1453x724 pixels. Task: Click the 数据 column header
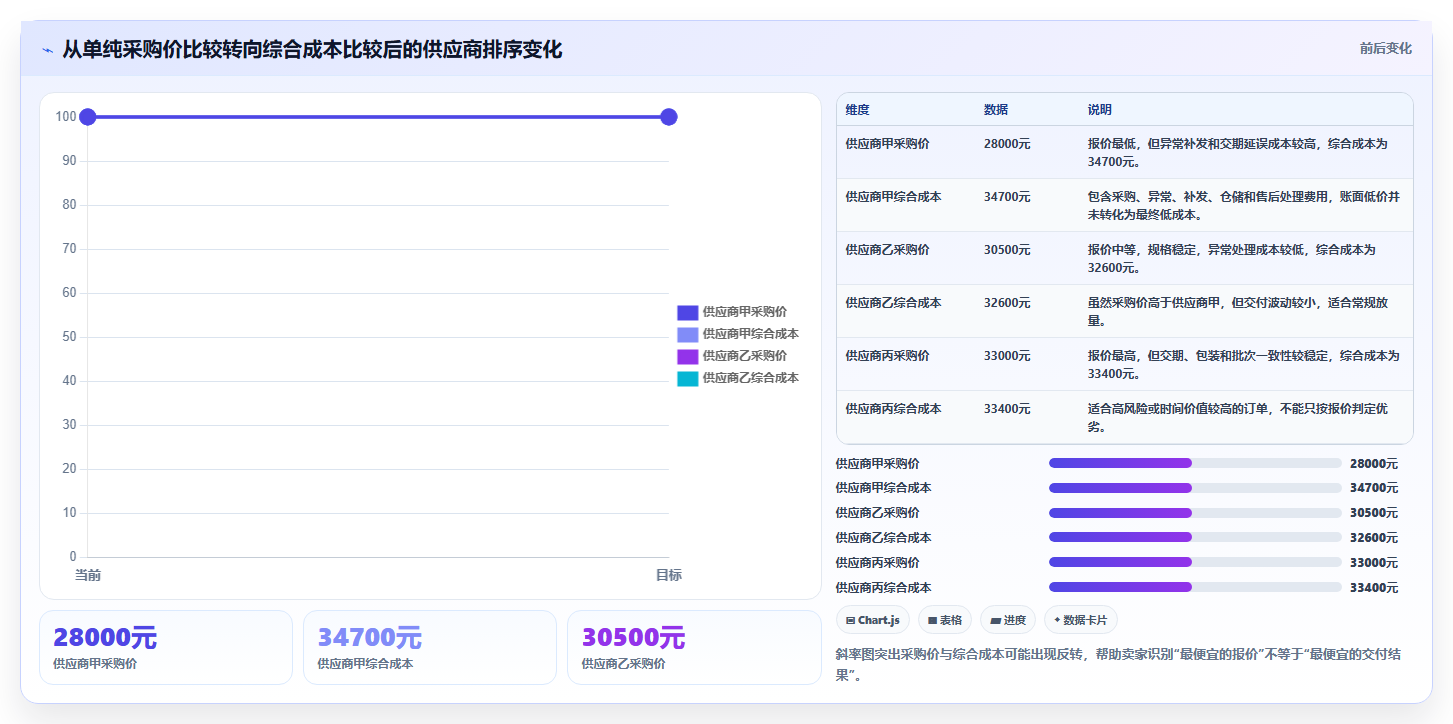tap(996, 110)
